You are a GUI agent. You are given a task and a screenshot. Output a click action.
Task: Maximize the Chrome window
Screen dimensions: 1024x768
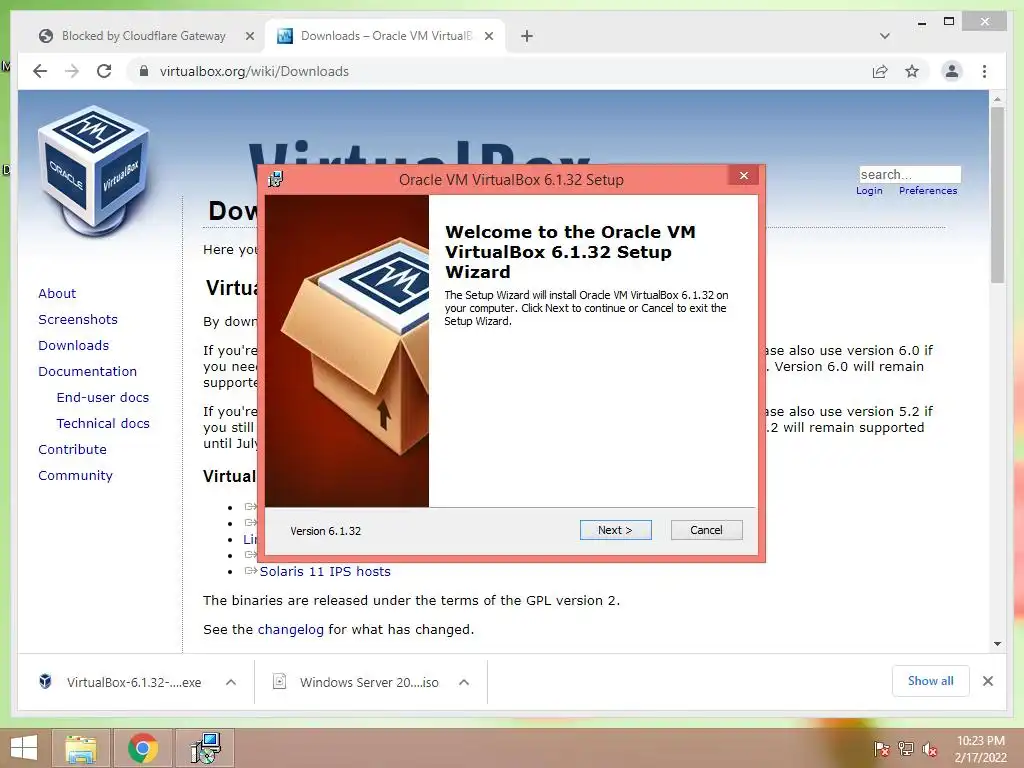949,22
